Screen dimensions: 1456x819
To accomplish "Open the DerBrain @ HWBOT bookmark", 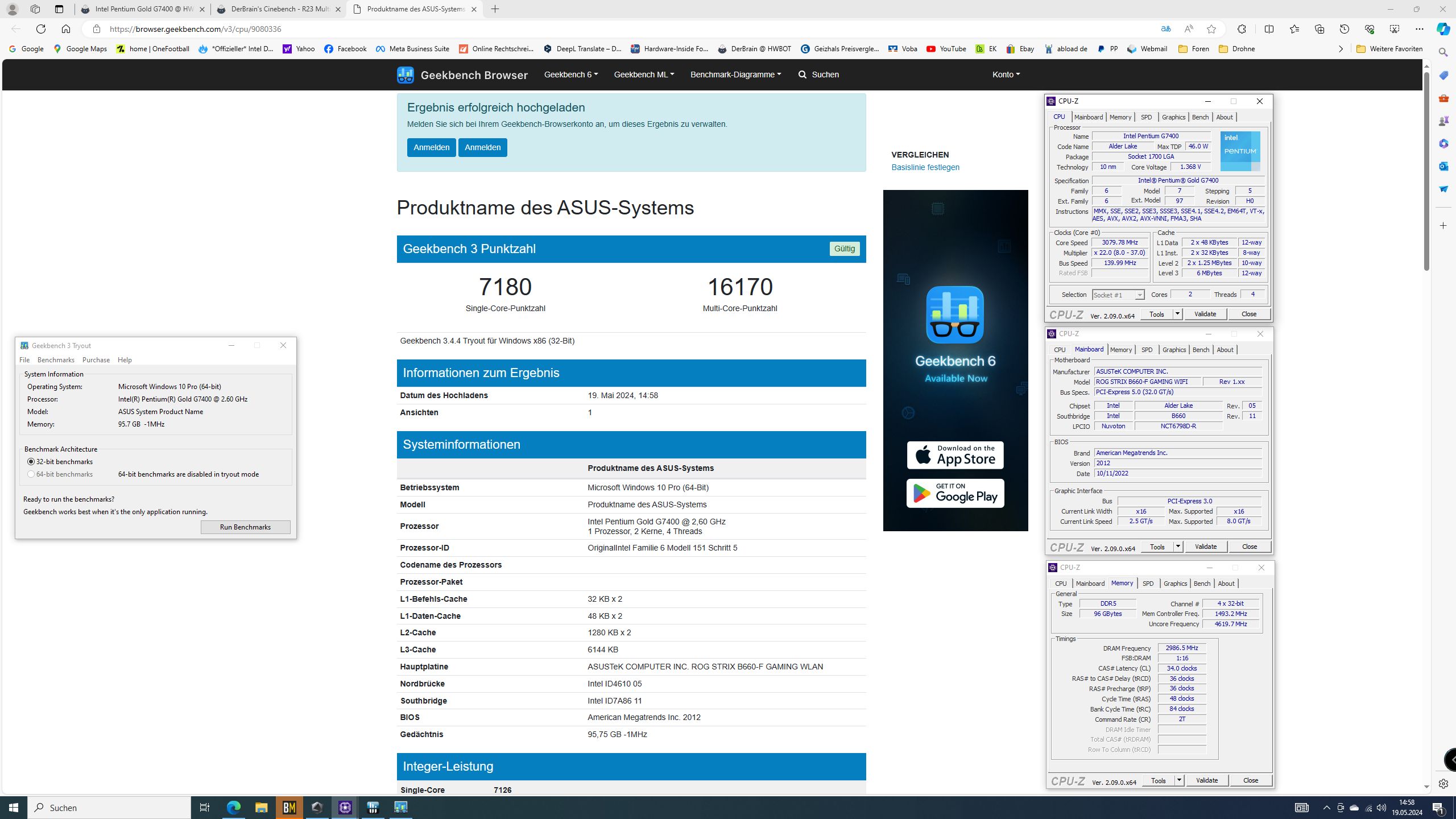I will [x=754, y=49].
